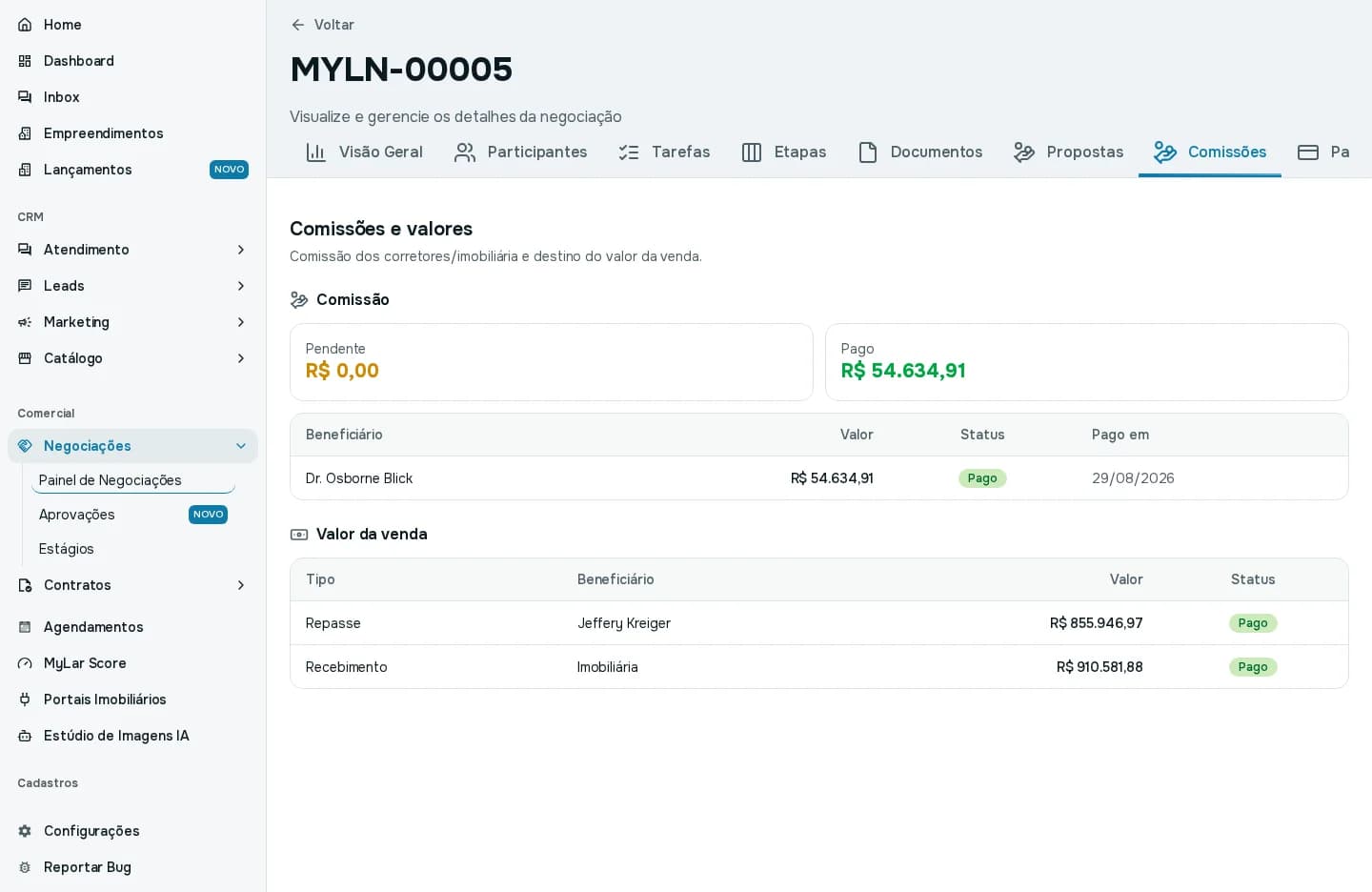The image size is (1372, 892).
Task: Click the back arrow icon next to Voltar
Action: [298, 25]
